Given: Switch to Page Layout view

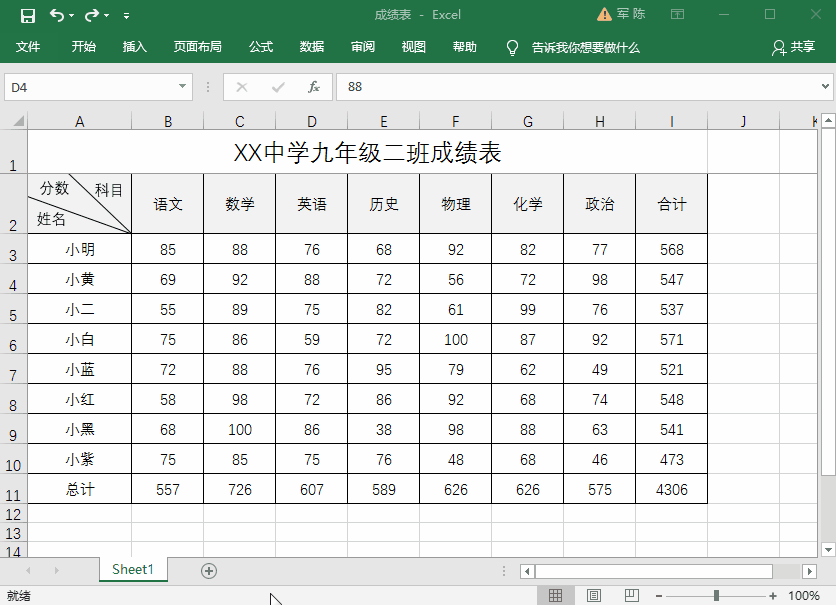Looking at the screenshot, I should [593, 596].
